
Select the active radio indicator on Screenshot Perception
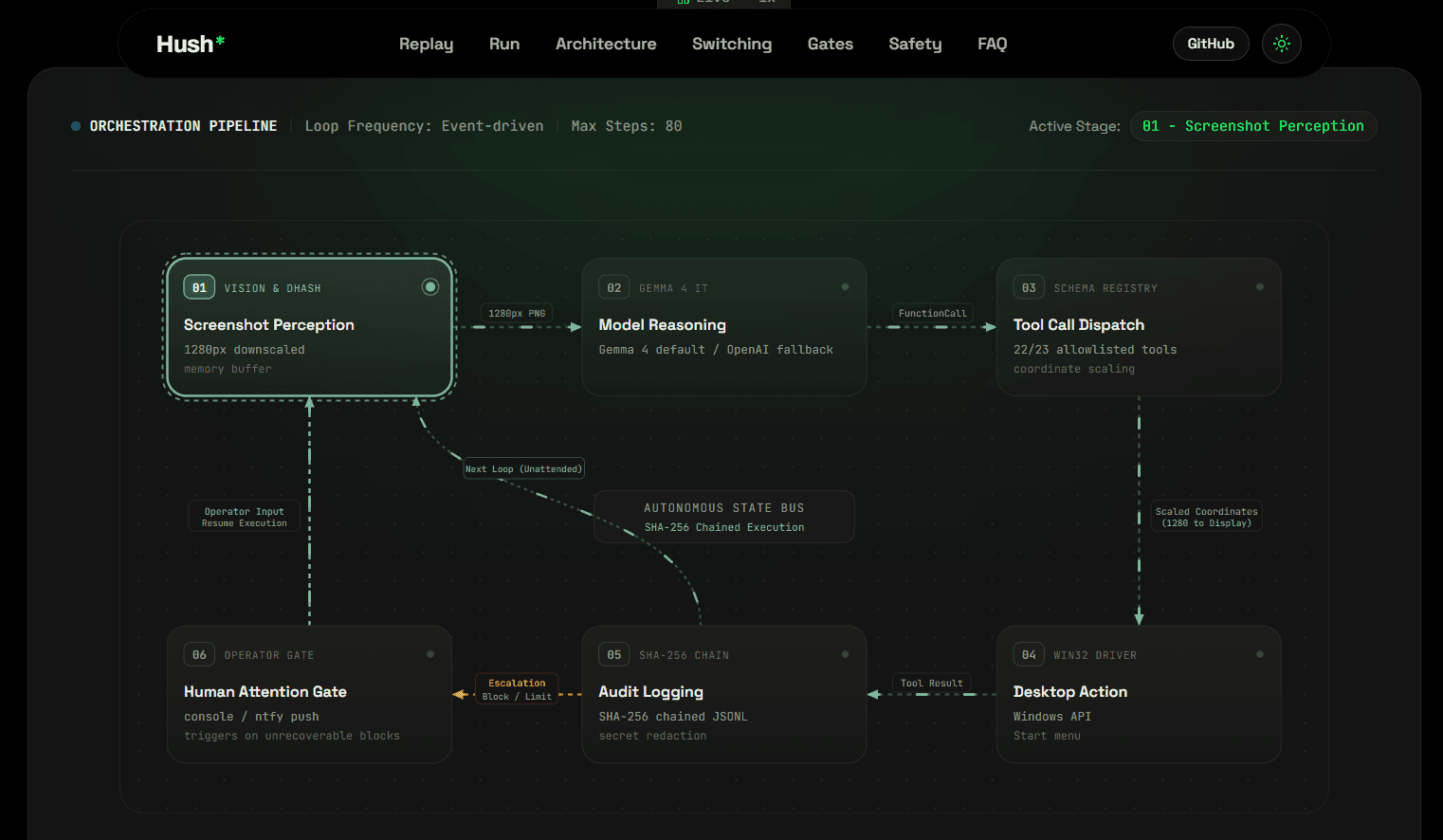(430, 286)
